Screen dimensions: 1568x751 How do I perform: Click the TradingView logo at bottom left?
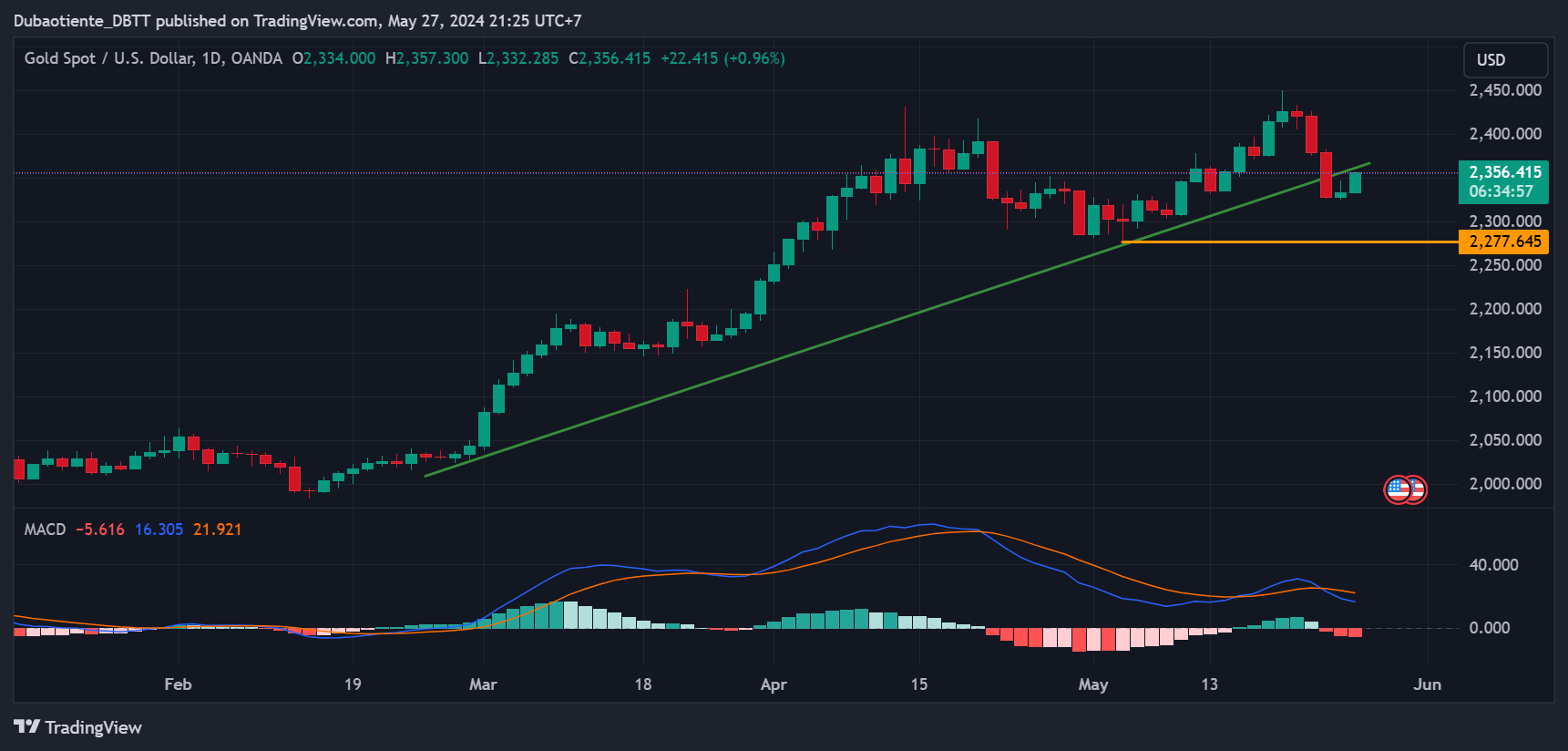[x=78, y=727]
